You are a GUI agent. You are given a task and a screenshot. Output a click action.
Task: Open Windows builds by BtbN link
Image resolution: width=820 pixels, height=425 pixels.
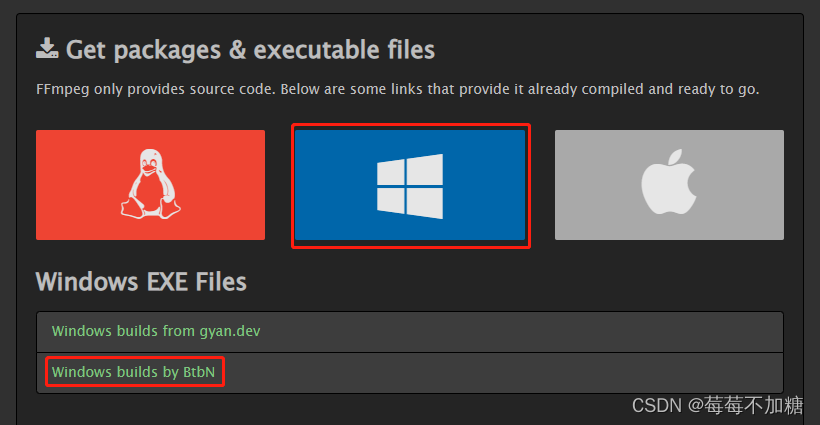point(133,372)
